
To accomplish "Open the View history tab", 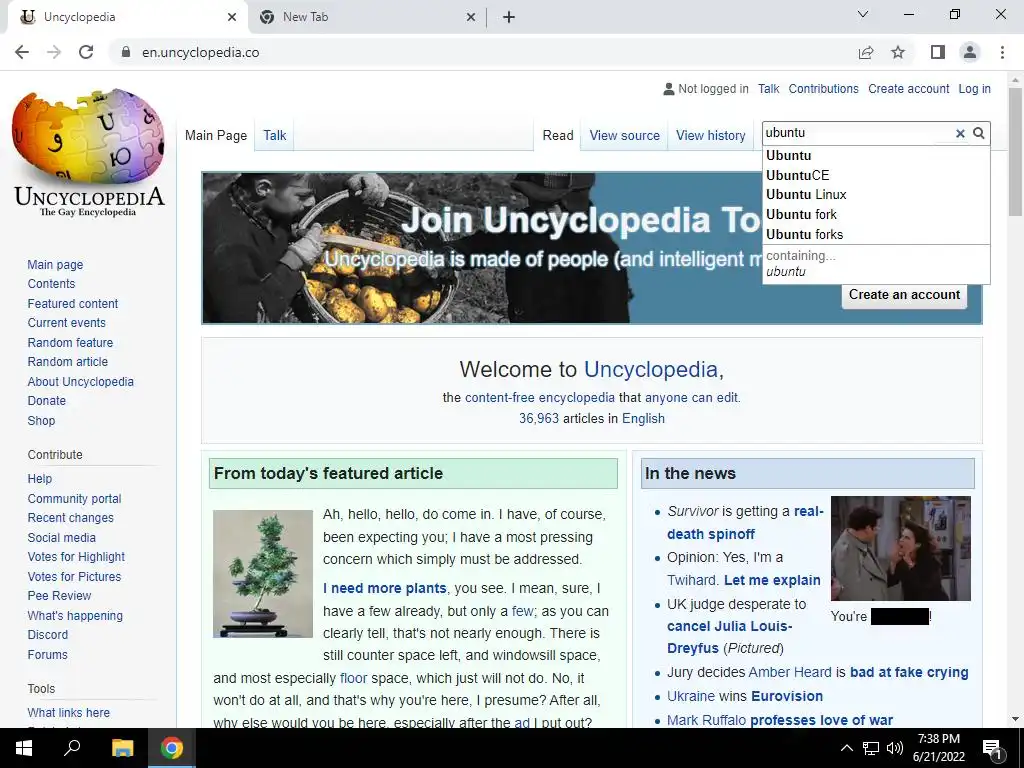I will (711, 135).
